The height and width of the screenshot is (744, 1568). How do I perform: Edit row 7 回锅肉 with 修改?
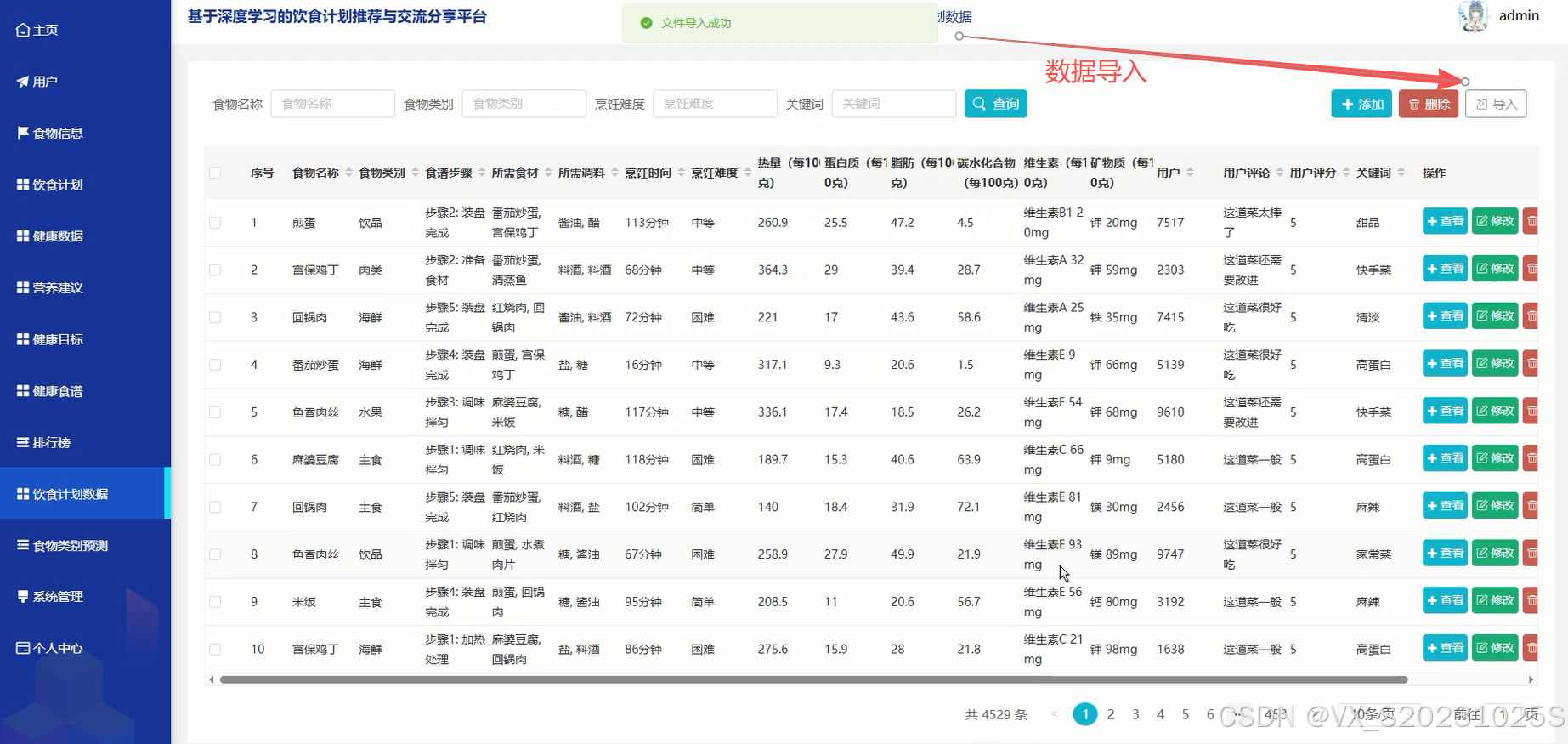[1495, 506]
